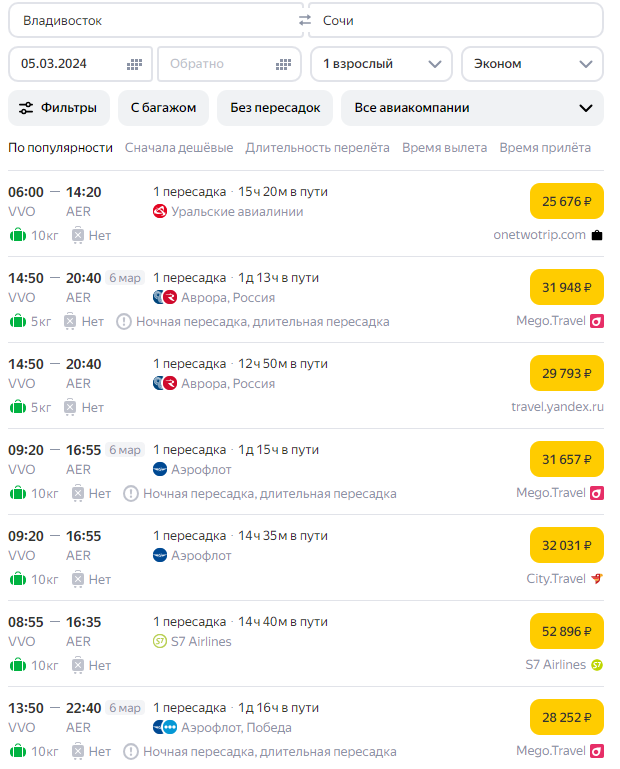Select the 25 676 ₽ price button
Viewport: 620px width, 769px height.
pyautogui.click(x=566, y=201)
